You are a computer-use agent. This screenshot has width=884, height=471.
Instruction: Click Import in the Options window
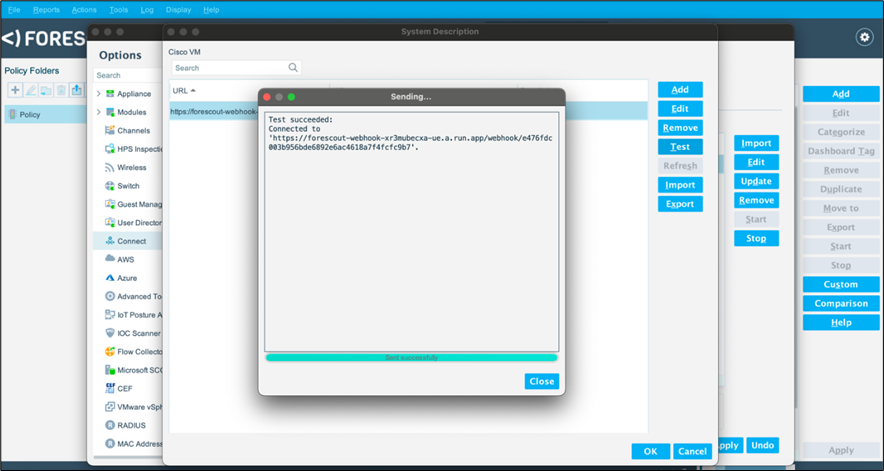[756, 143]
